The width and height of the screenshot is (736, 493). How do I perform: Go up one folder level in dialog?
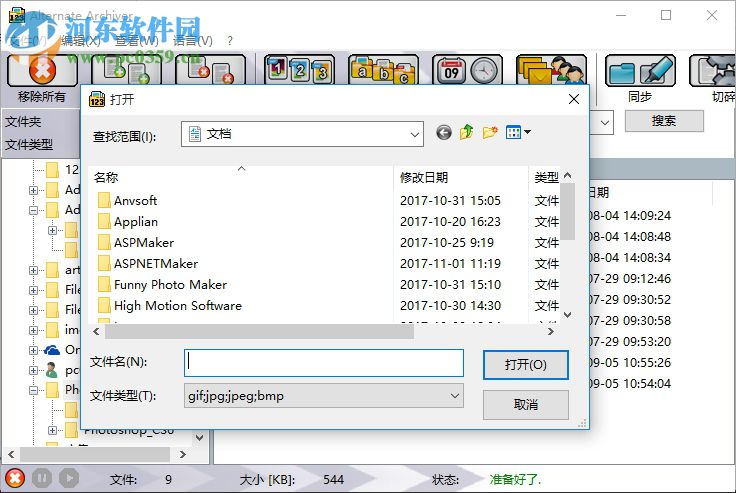466,133
